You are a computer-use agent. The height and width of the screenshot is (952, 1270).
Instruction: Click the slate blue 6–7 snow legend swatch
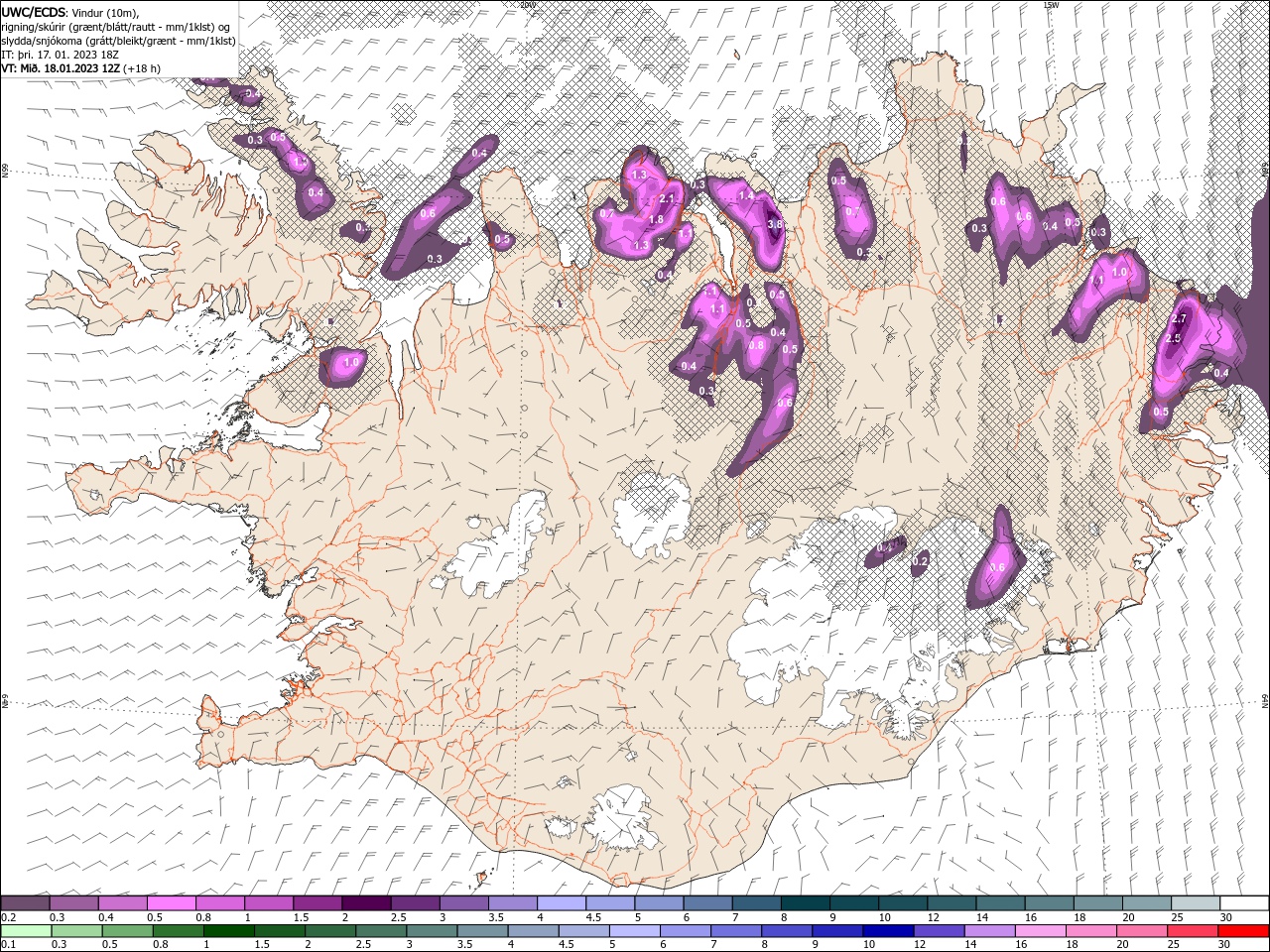tap(707, 903)
